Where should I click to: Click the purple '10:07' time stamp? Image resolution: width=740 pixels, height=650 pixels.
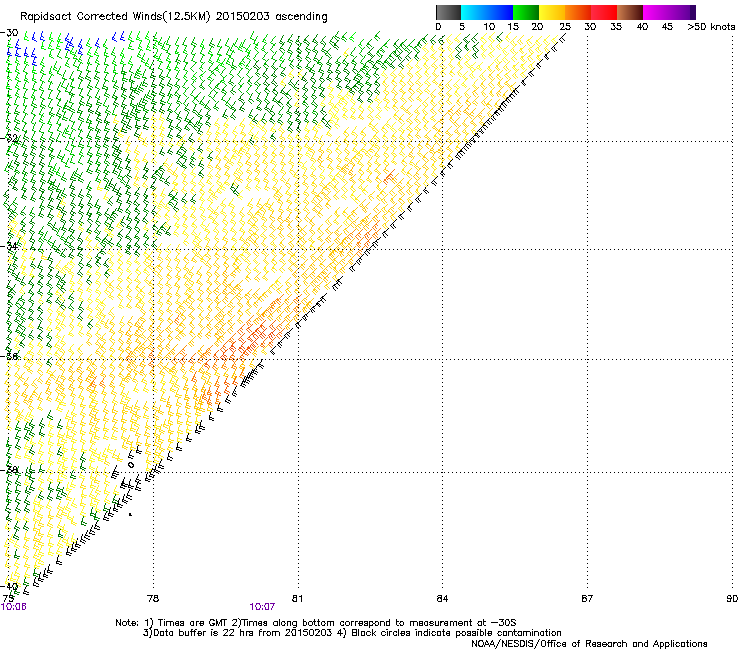[262, 607]
